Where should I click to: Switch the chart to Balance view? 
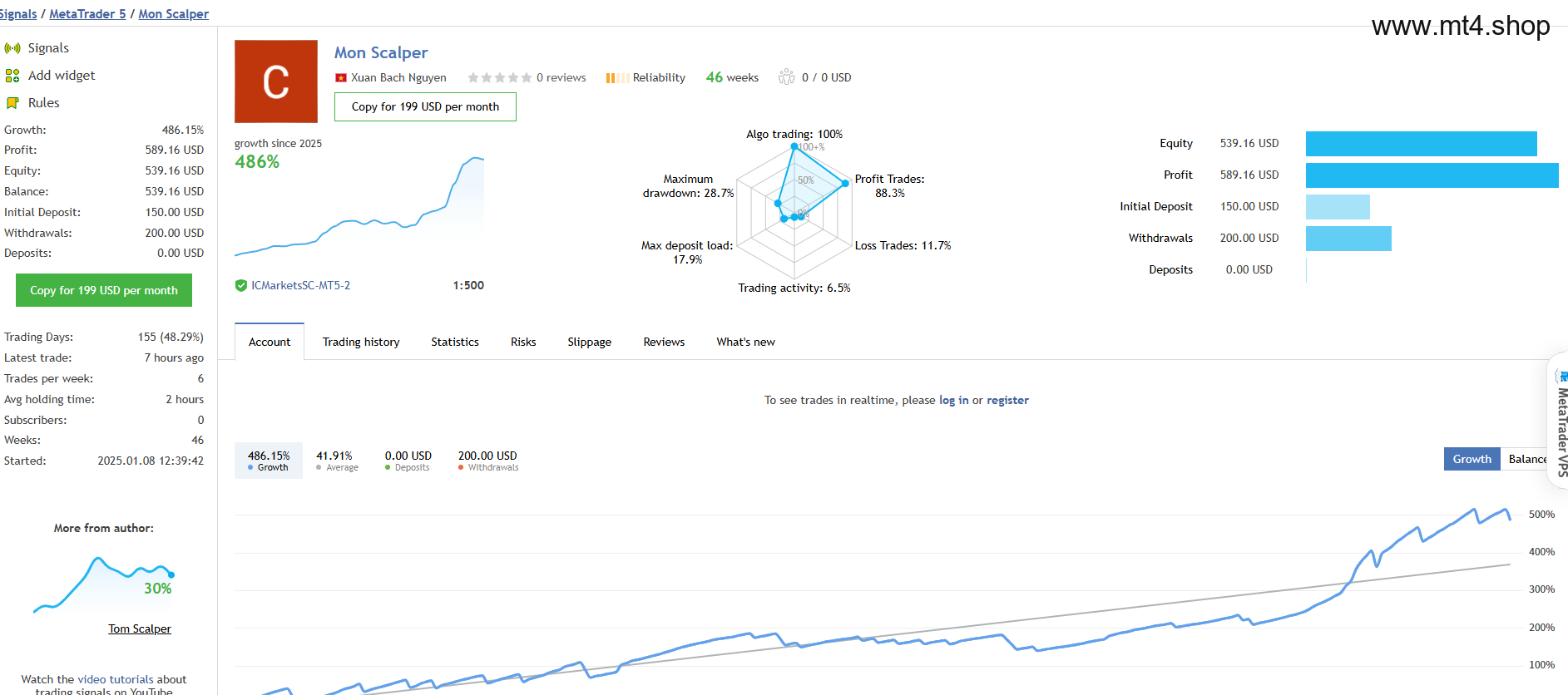pos(1526,459)
